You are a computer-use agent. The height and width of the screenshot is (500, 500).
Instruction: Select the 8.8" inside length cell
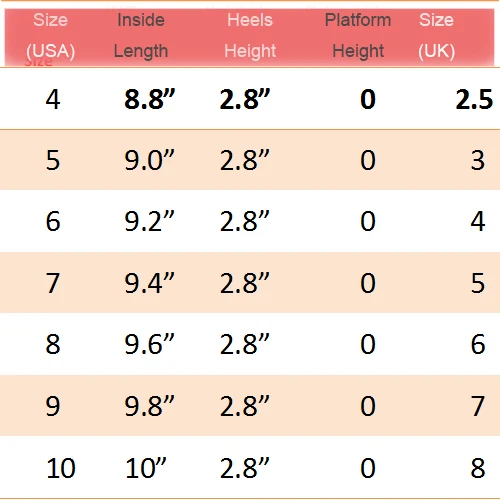[x=150, y=99]
